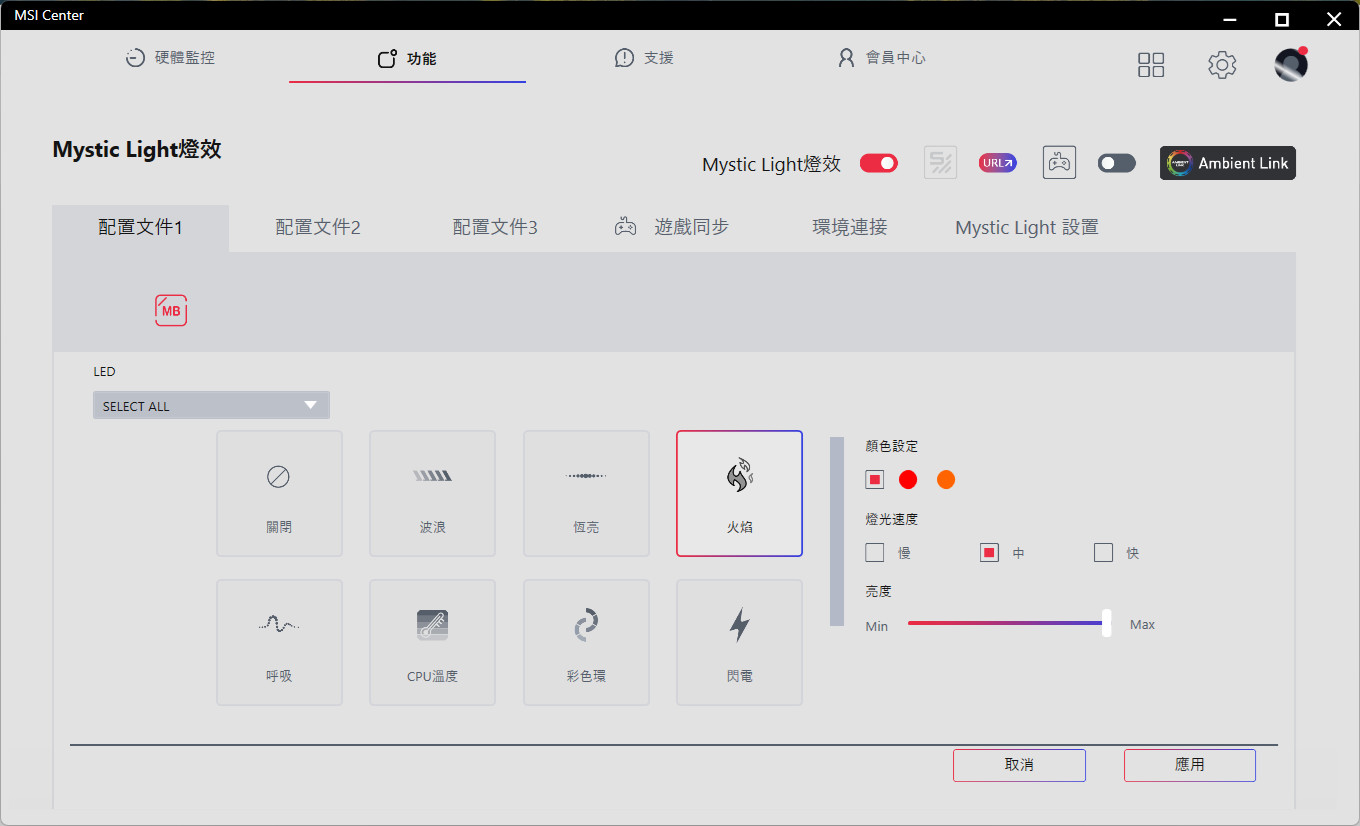
Task: Check the 快 fast speed checkbox
Action: (x=1103, y=553)
